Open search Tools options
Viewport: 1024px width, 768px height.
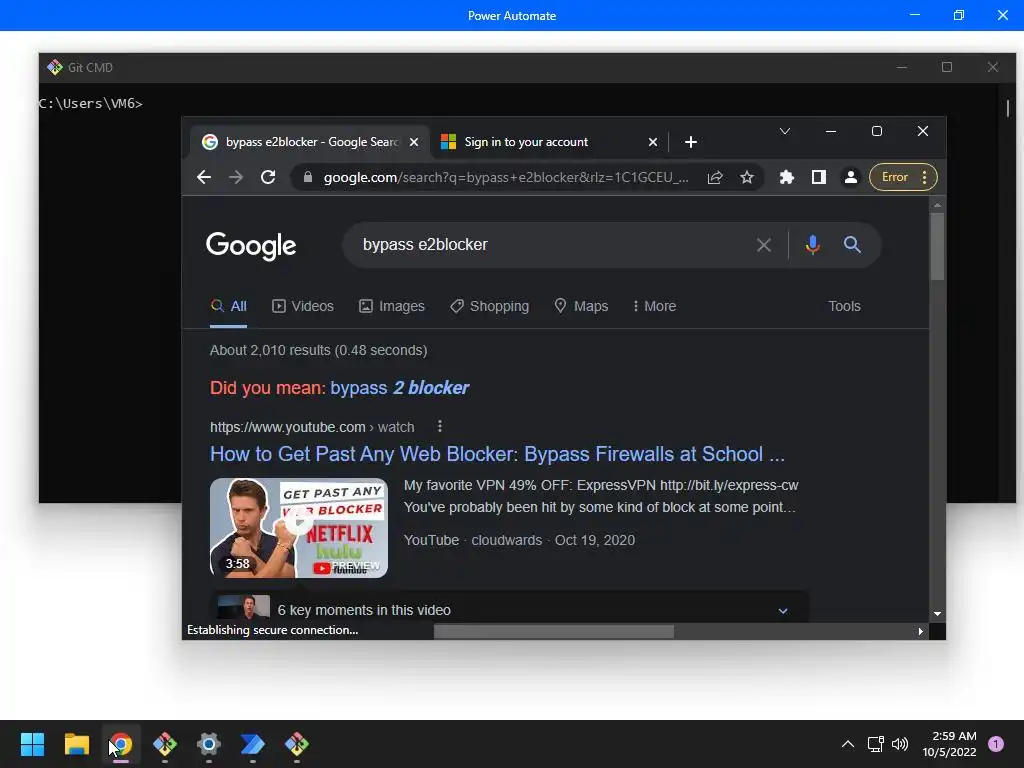(x=844, y=306)
